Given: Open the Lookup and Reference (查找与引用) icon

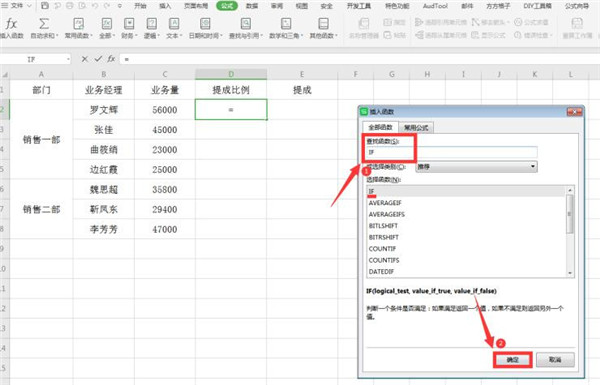Looking at the screenshot, I should [x=246, y=24].
